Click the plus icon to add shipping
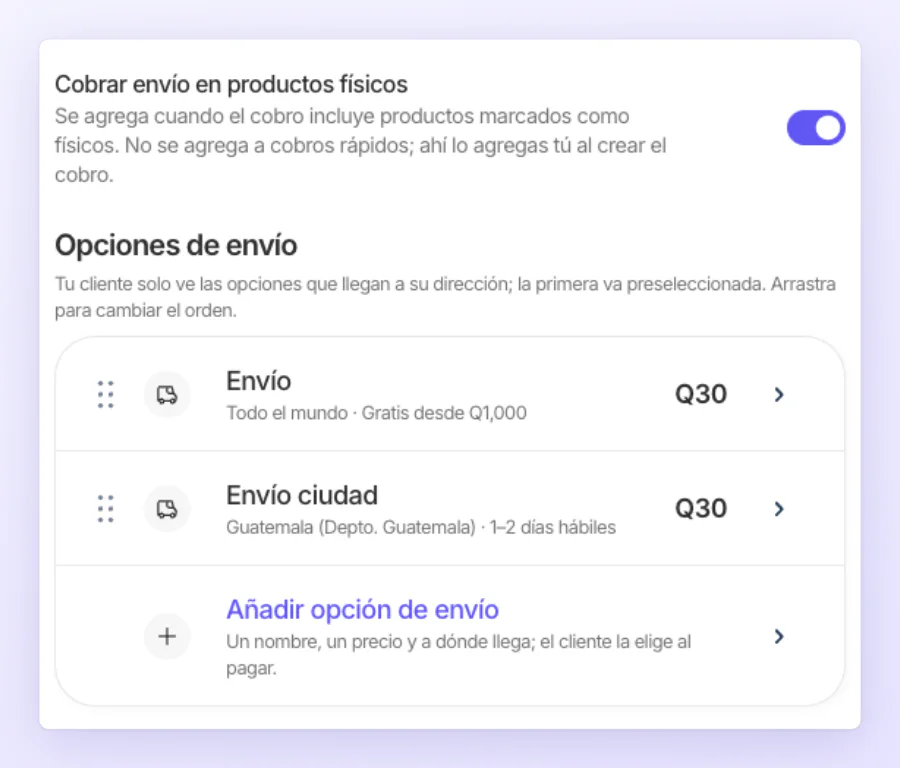900x768 pixels. click(x=167, y=636)
